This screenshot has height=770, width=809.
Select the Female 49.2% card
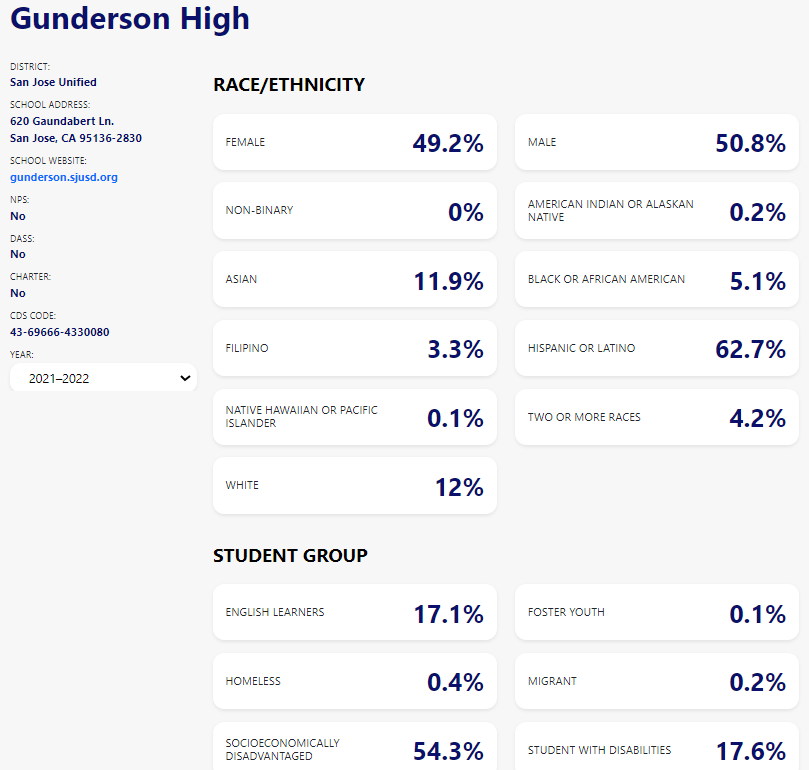pos(354,142)
